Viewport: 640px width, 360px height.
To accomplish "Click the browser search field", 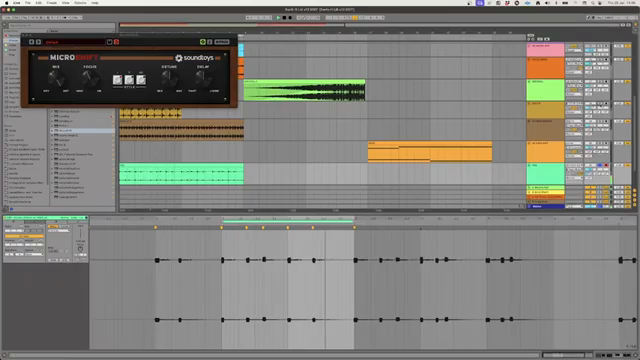I will pyautogui.click(x=61, y=25).
